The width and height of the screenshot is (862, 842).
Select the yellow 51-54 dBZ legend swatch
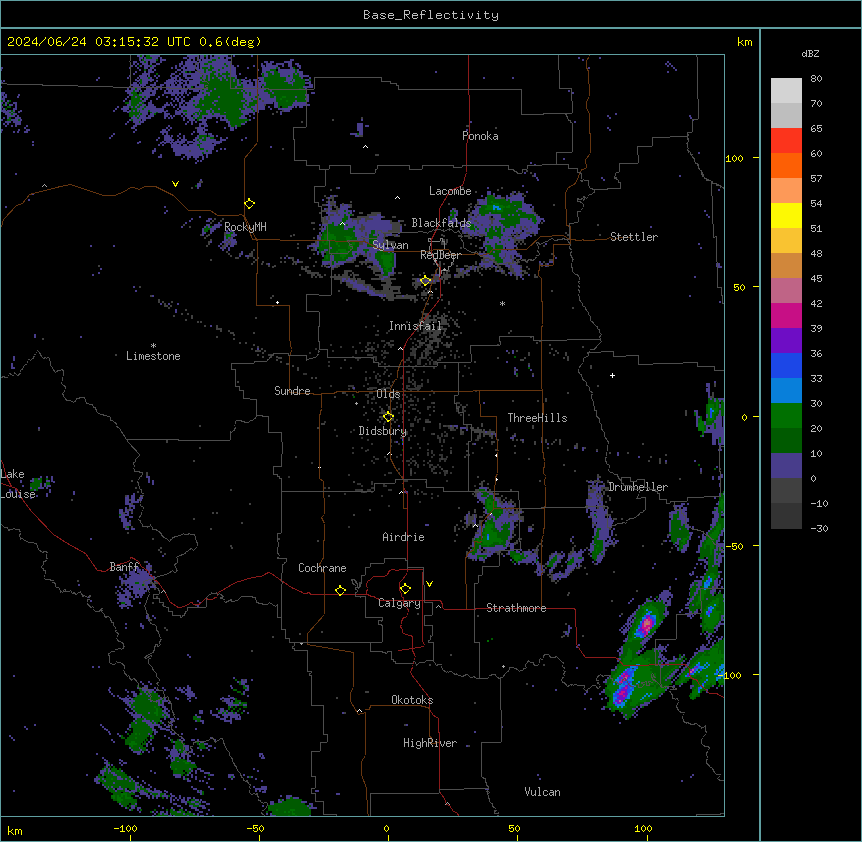[786, 215]
